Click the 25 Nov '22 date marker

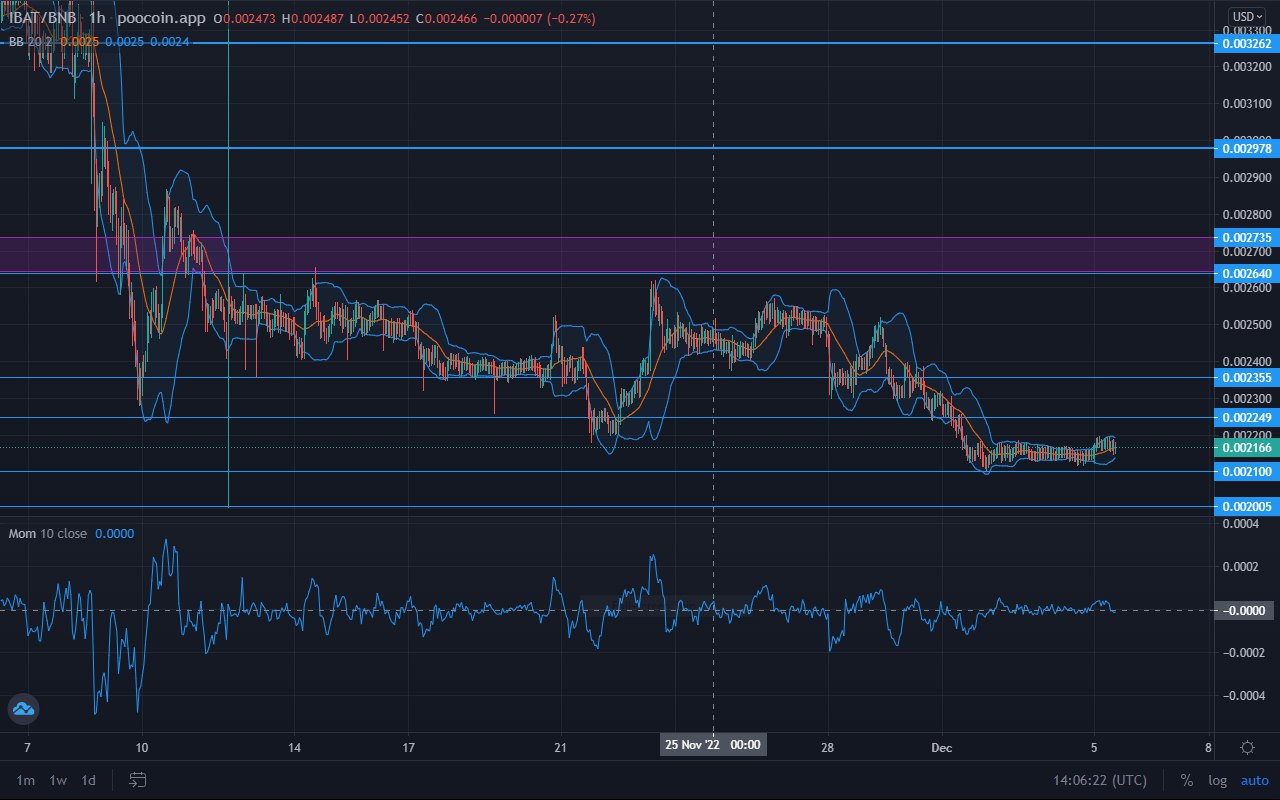coord(712,744)
